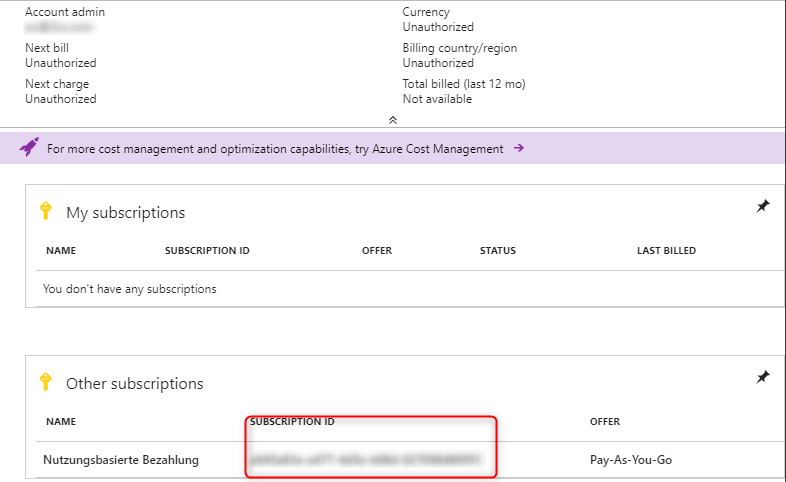Click the 'Billing country/region' label
The width and height of the screenshot is (786, 482).
tap(460, 48)
